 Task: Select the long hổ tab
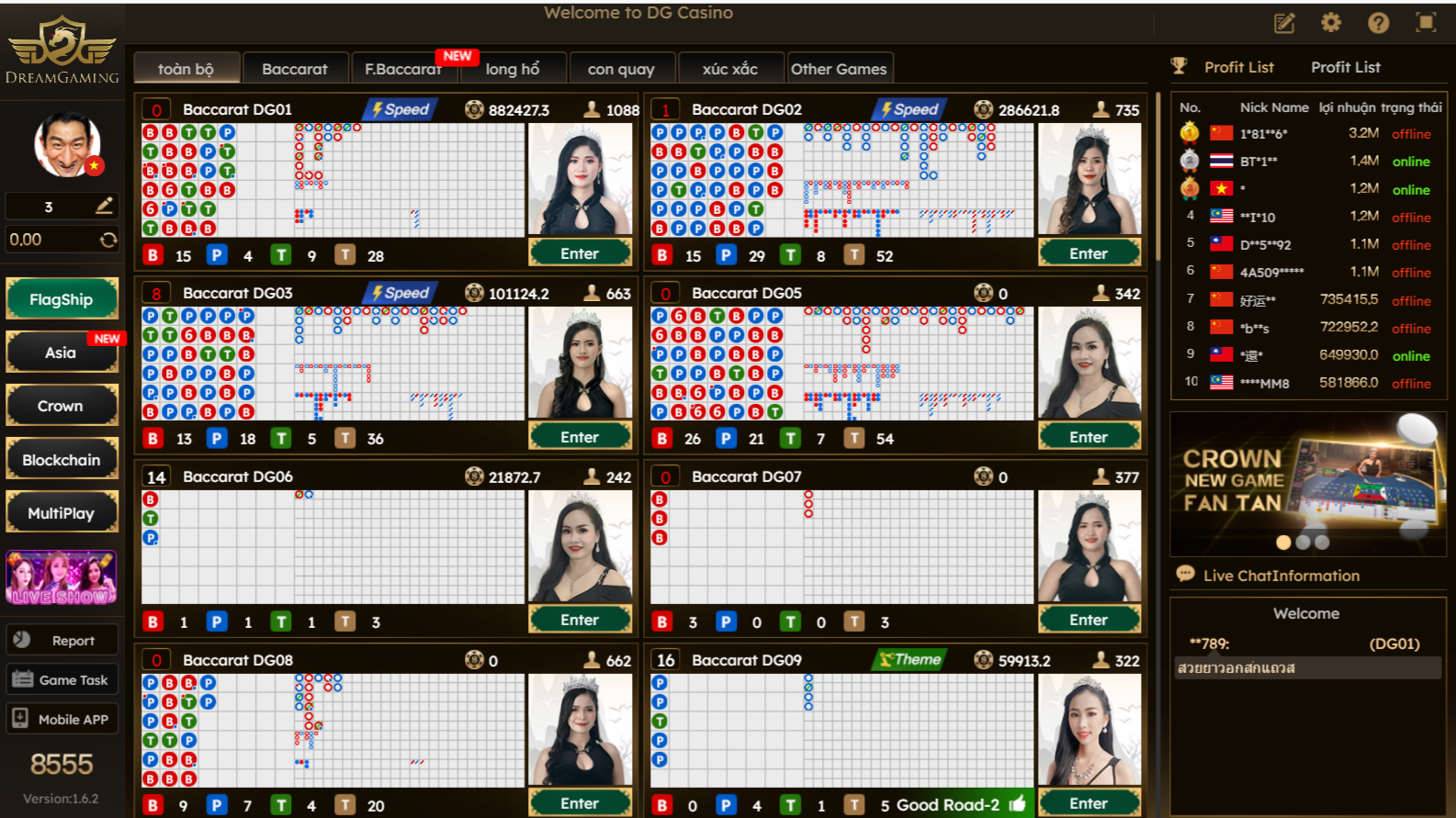(513, 69)
